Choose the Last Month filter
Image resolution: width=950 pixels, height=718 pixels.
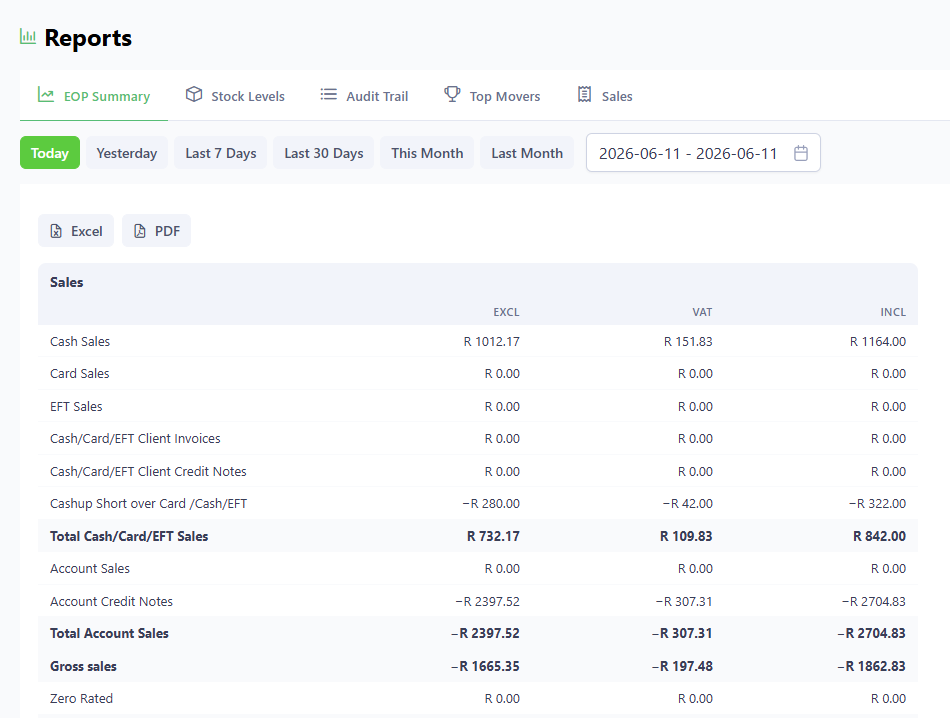tap(527, 153)
